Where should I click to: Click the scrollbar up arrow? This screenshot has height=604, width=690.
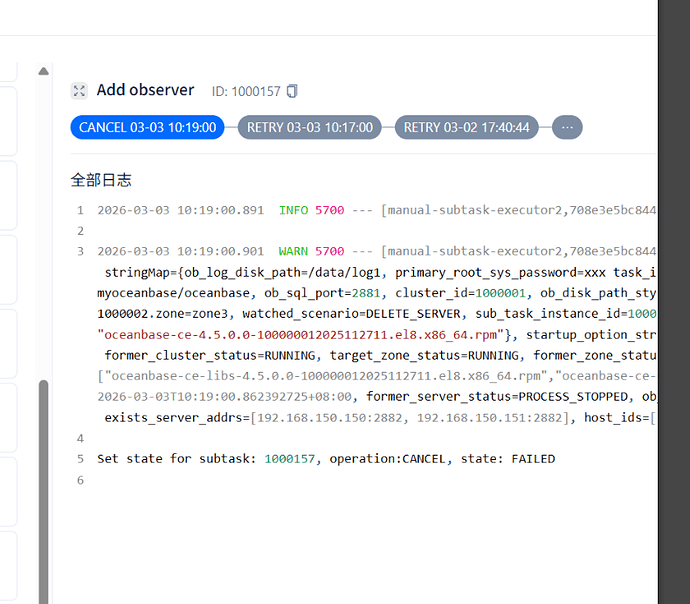pyautogui.click(x=43, y=71)
